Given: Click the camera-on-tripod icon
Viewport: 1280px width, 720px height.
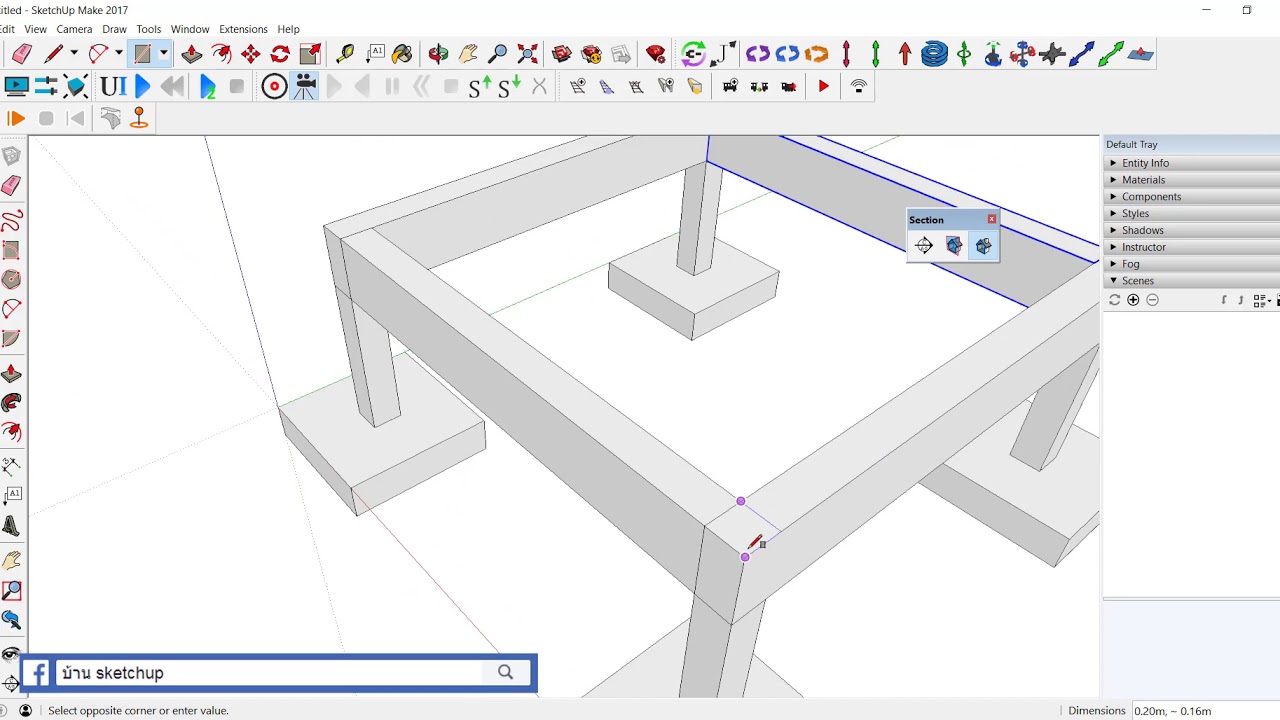Looking at the screenshot, I should (x=305, y=87).
